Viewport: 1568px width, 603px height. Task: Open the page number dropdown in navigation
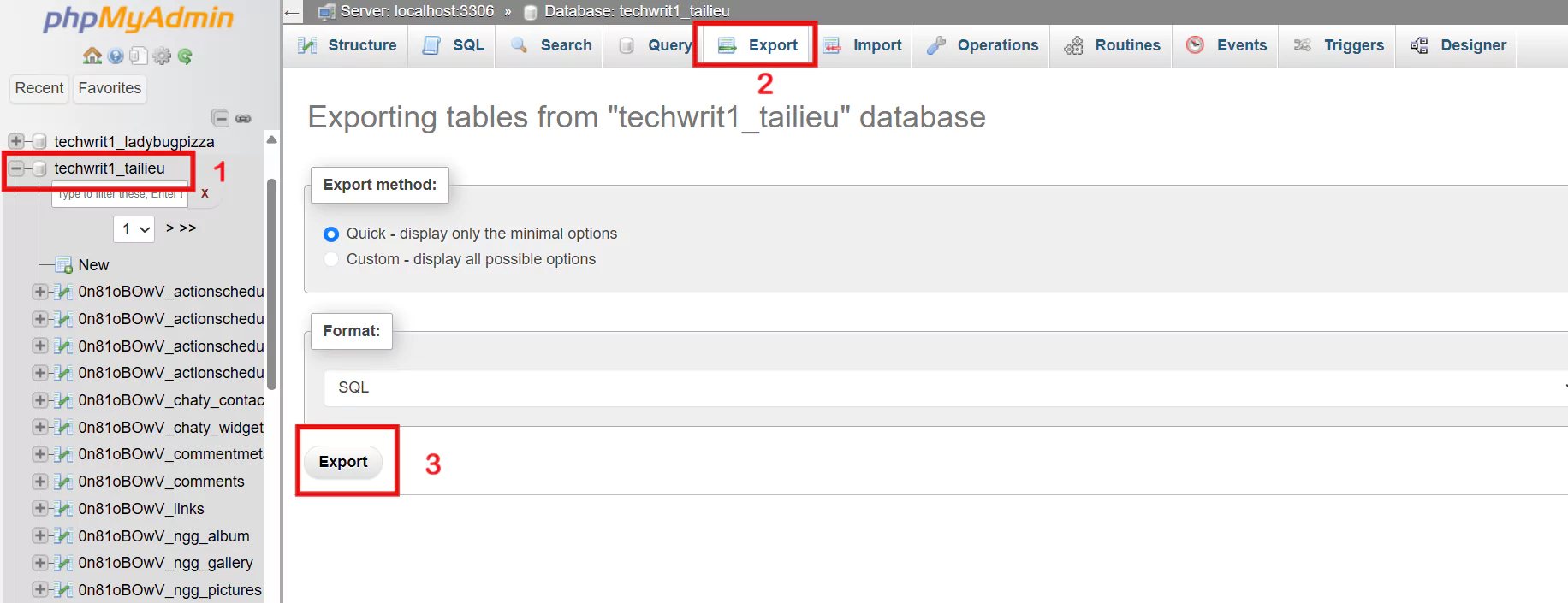(x=134, y=229)
